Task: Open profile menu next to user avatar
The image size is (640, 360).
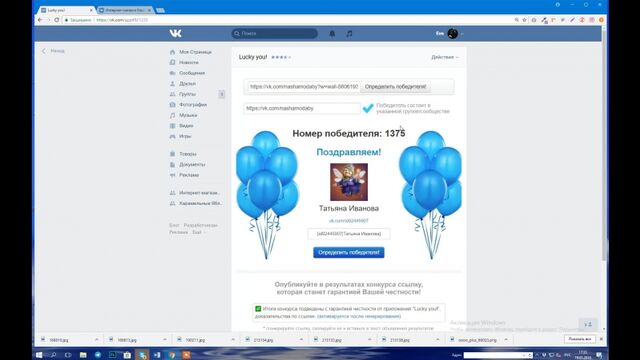Action: [x=462, y=33]
